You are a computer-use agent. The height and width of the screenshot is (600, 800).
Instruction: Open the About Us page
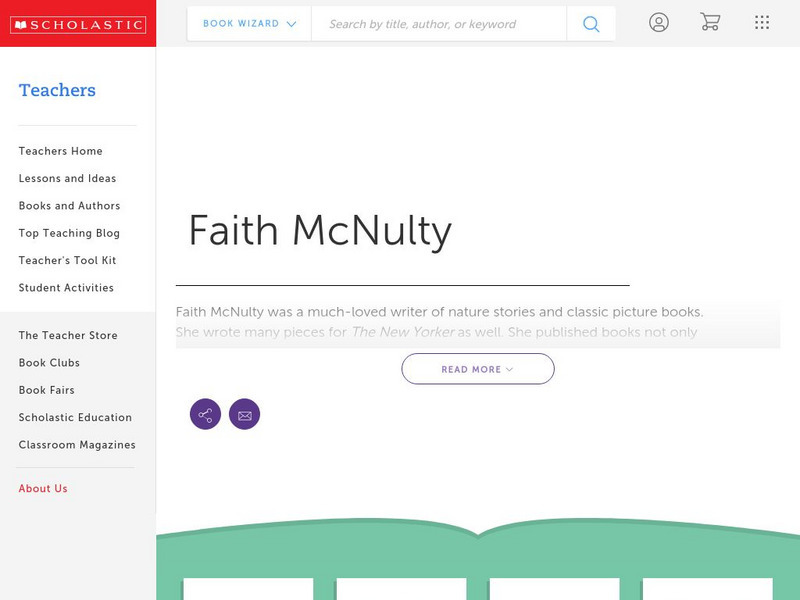pyautogui.click(x=44, y=488)
